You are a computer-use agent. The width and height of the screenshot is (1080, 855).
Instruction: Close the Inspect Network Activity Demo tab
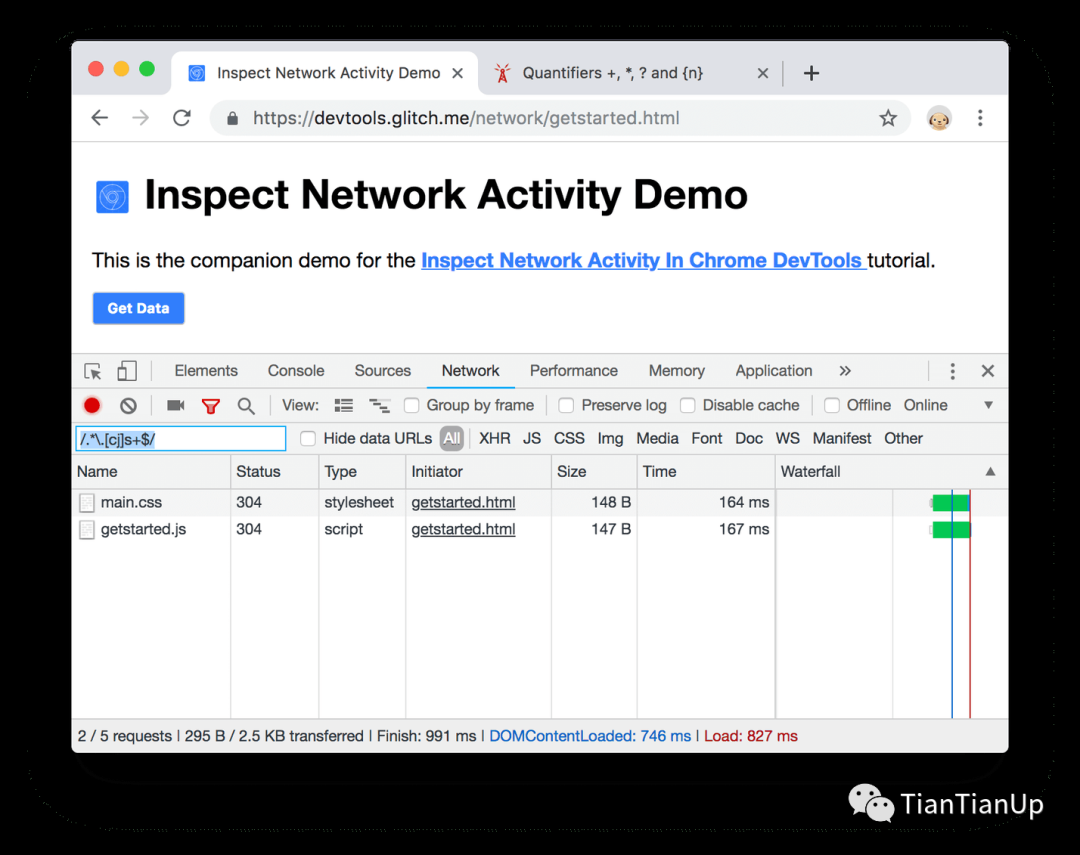tap(457, 73)
